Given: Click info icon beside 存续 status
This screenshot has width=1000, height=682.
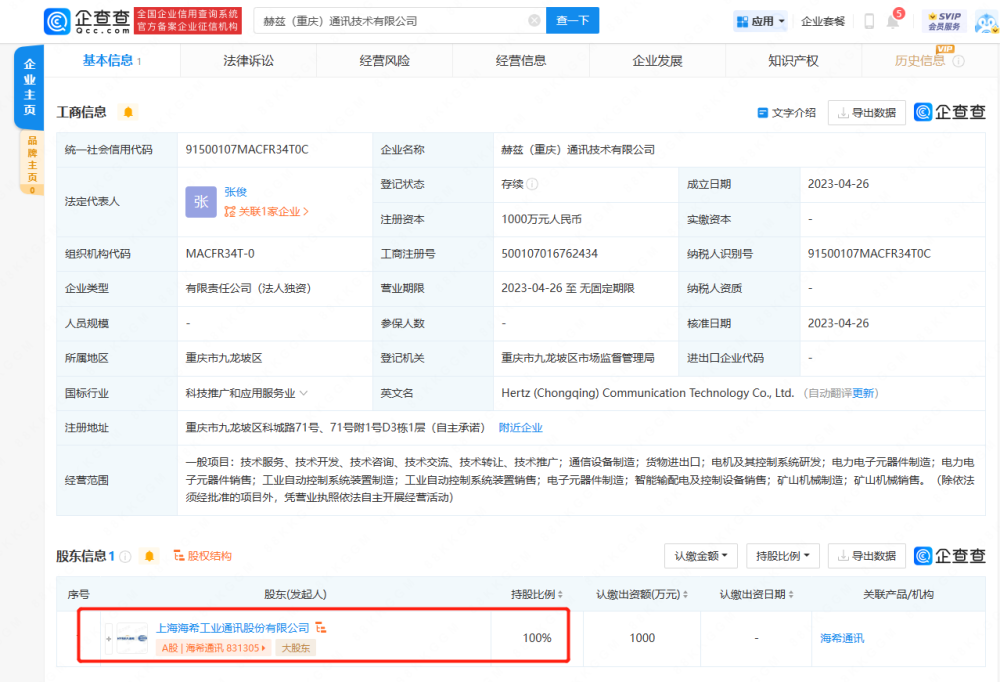Looking at the screenshot, I should click(x=533, y=184).
